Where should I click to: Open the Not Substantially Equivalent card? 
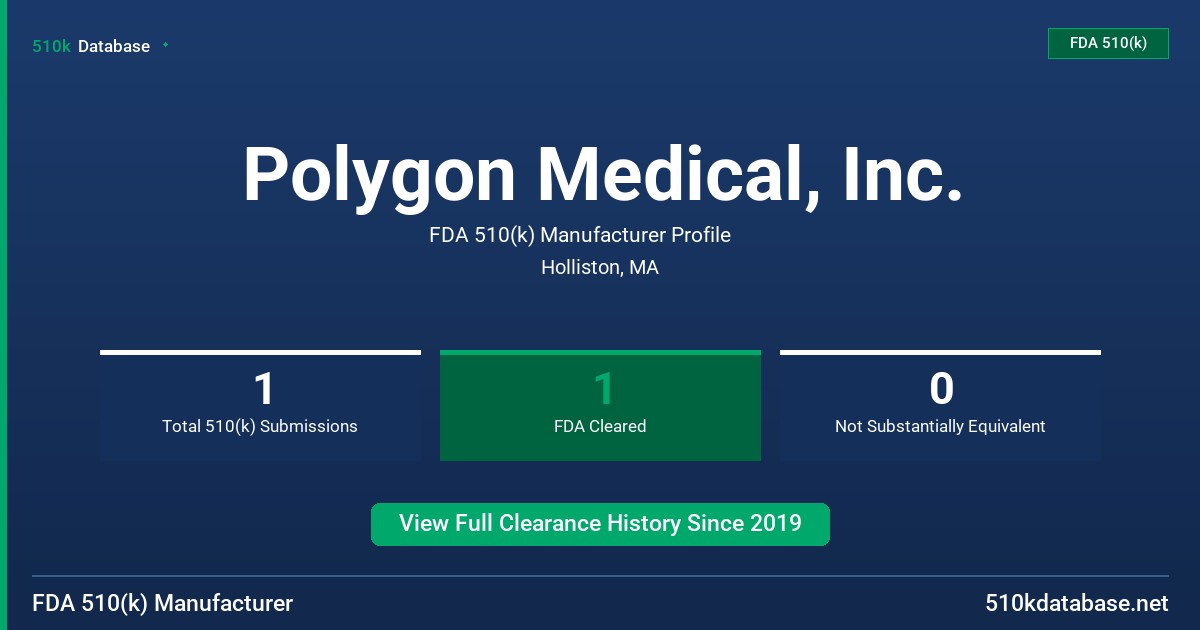940,405
